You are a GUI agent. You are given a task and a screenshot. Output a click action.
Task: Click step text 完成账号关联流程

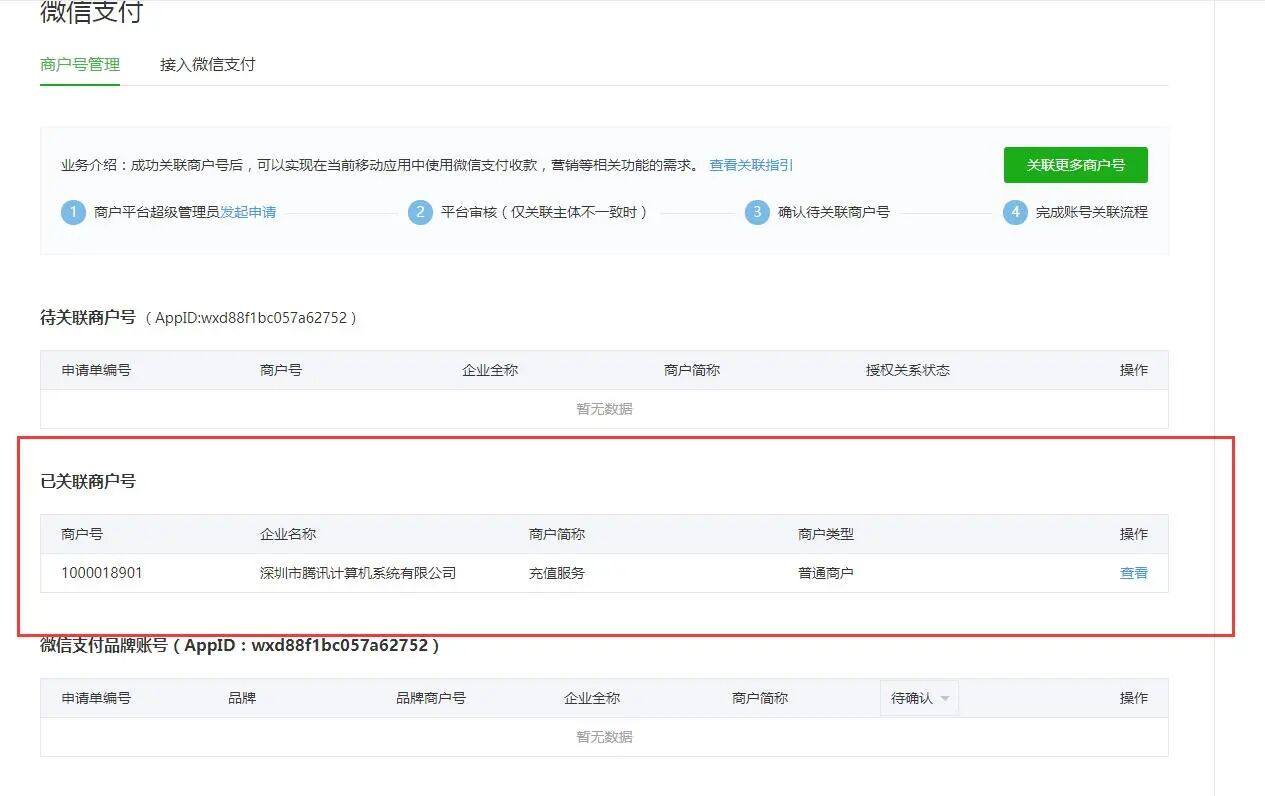pos(1092,212)
